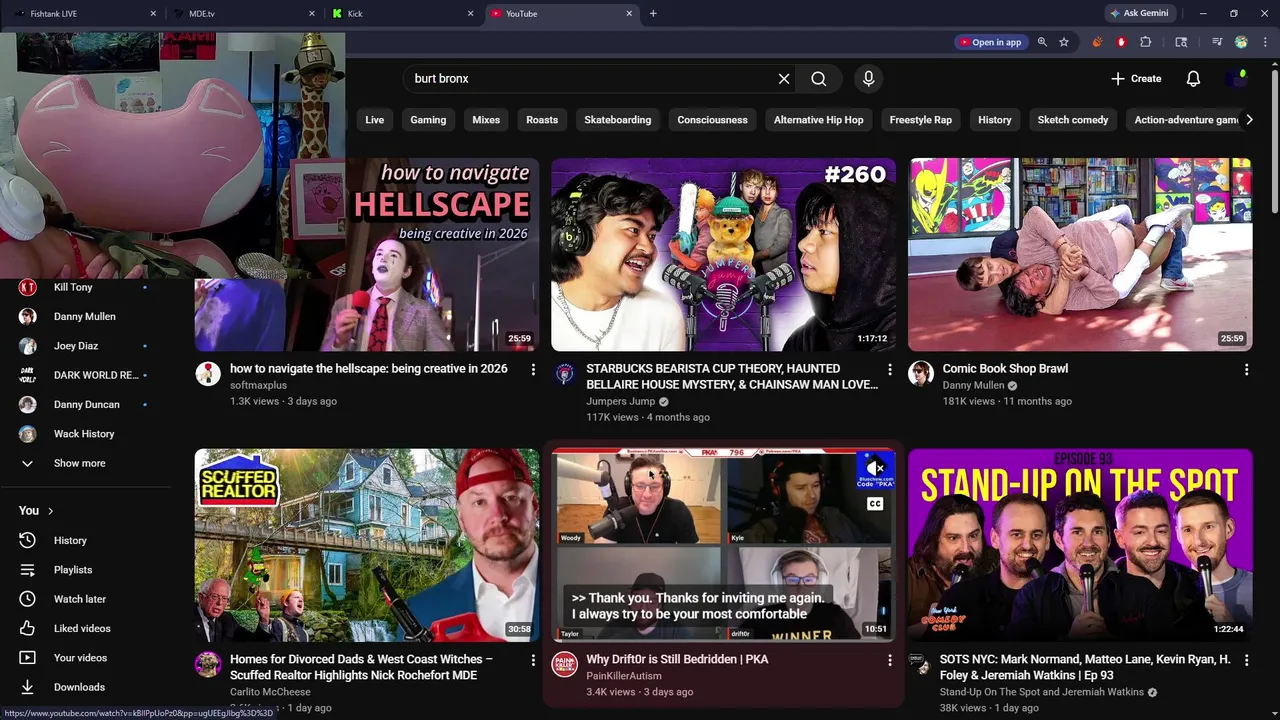Select the Live filter chip

tap(375, 120)
